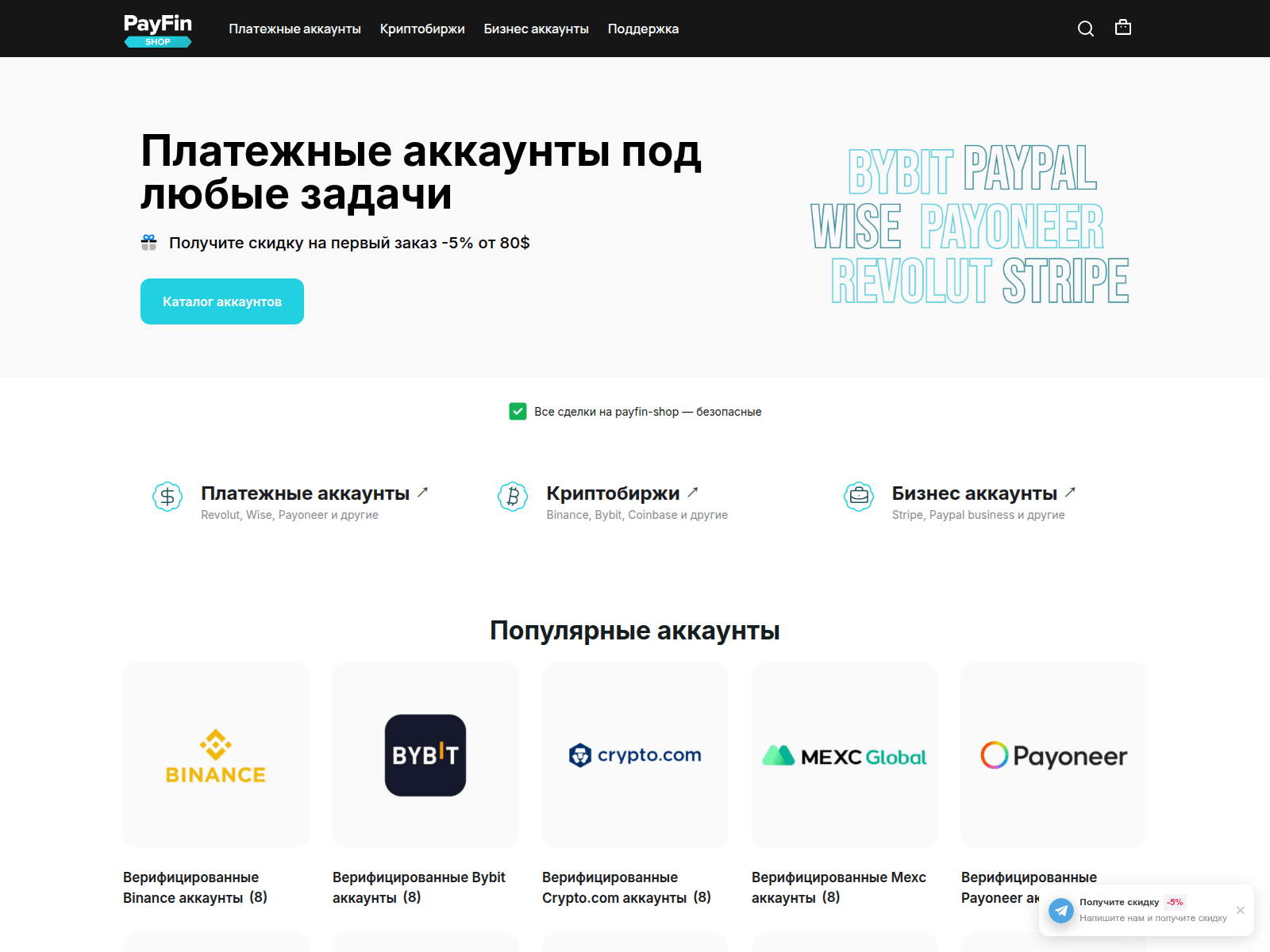This screenshot has width=1270, height=952.
Task: Click the Популярные аккаунты heading
Action: (635, 631)
